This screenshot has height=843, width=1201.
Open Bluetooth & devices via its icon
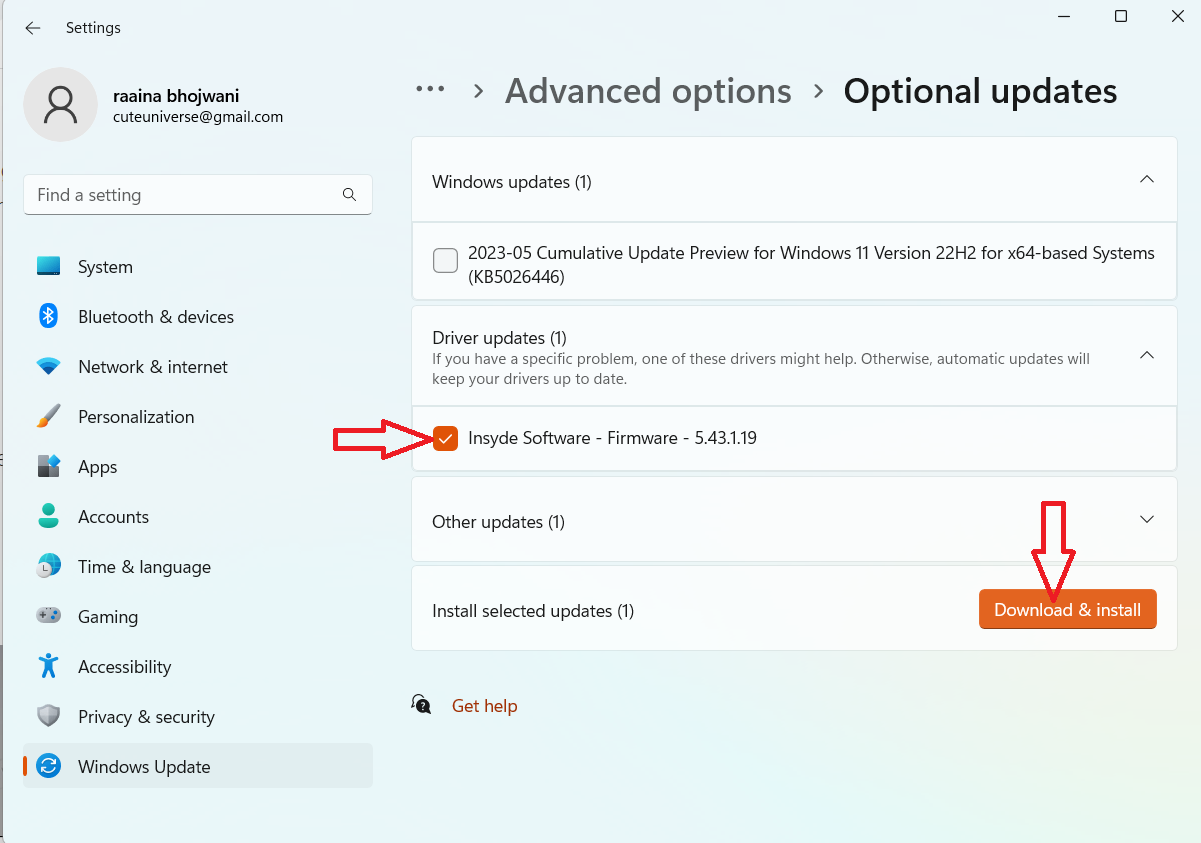[49, 317]
